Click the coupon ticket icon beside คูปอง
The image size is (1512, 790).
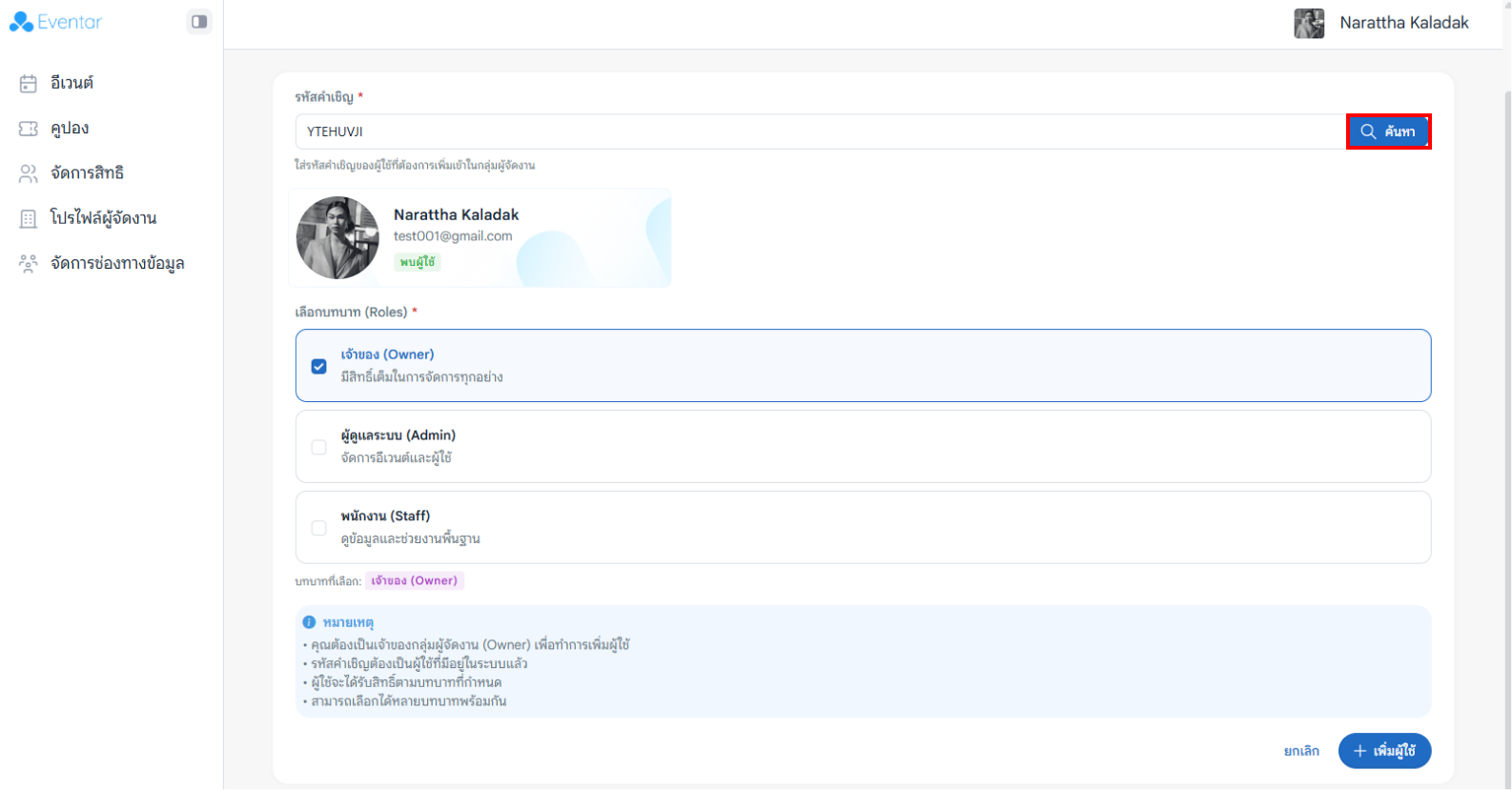29,129
